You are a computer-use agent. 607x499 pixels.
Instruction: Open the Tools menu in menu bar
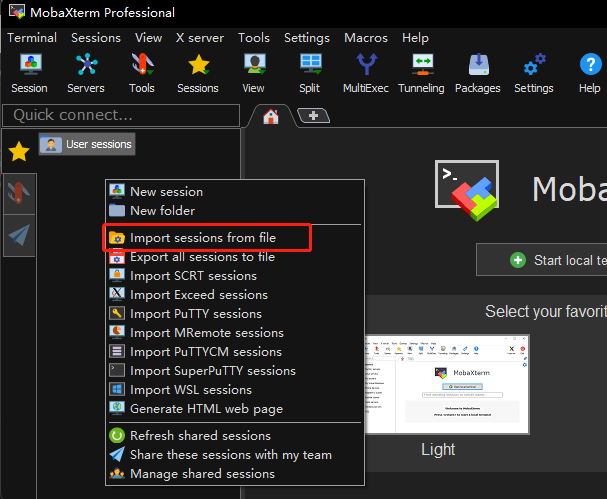tap(254, 38)
